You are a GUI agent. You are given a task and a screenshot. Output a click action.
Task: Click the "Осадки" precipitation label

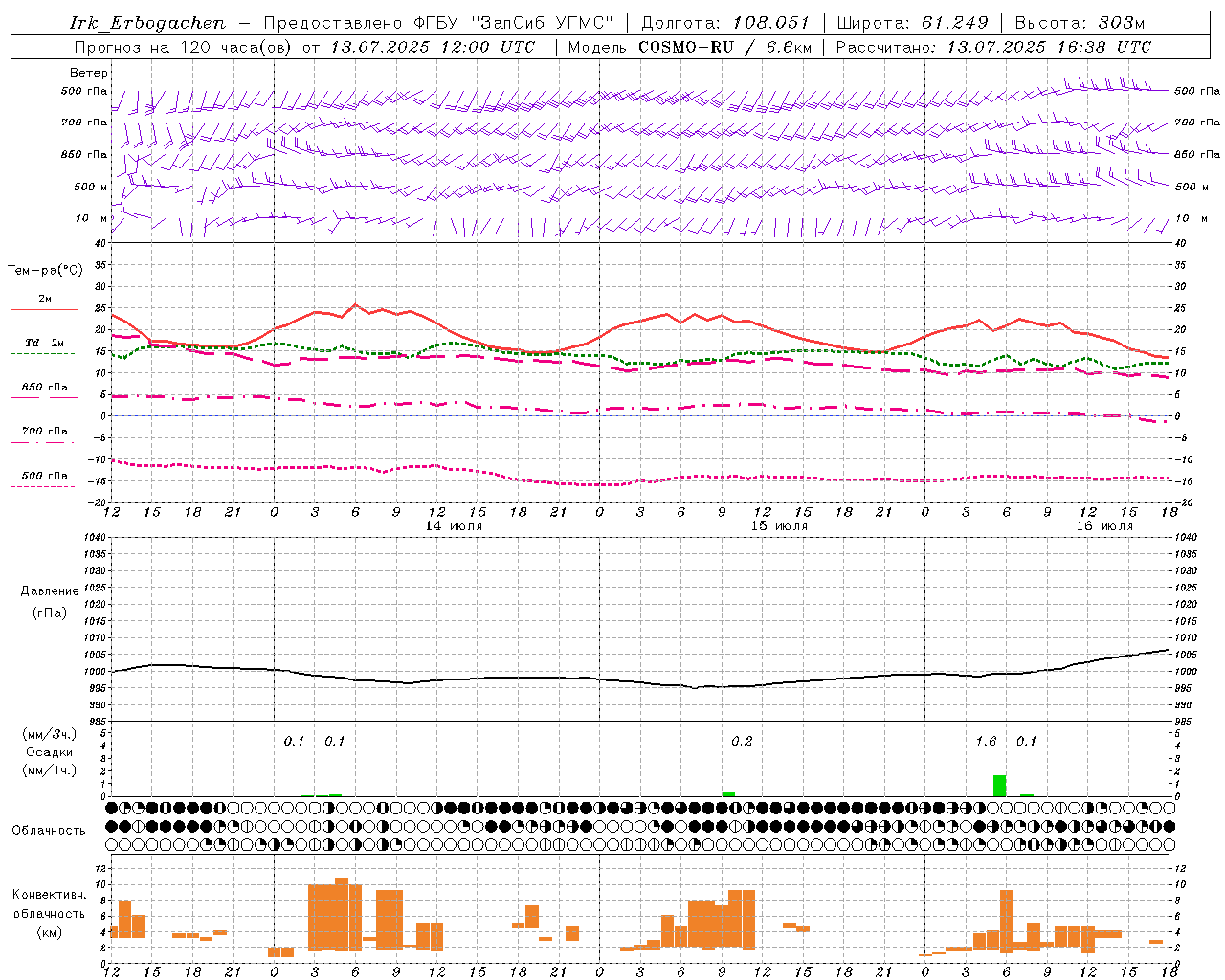(x=49, y=752)
